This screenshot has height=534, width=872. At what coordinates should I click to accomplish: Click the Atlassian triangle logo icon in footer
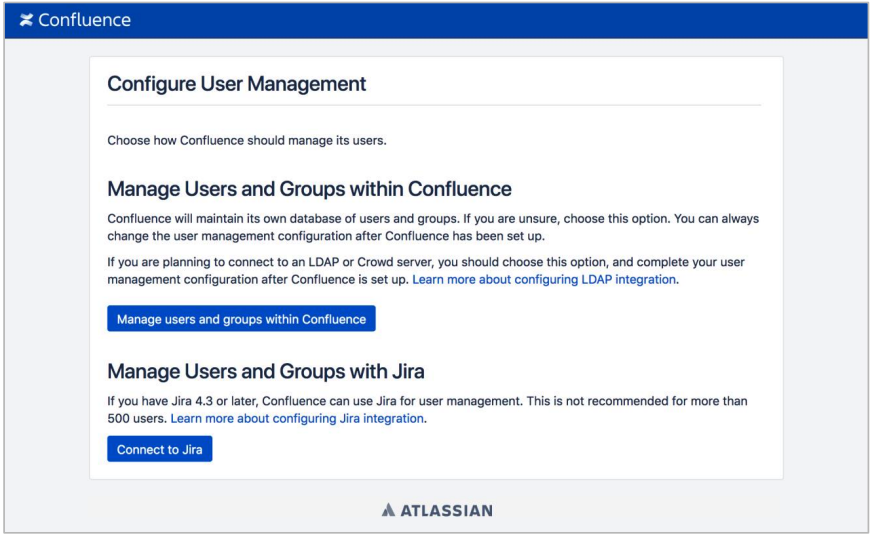click(x=388, y=510)
